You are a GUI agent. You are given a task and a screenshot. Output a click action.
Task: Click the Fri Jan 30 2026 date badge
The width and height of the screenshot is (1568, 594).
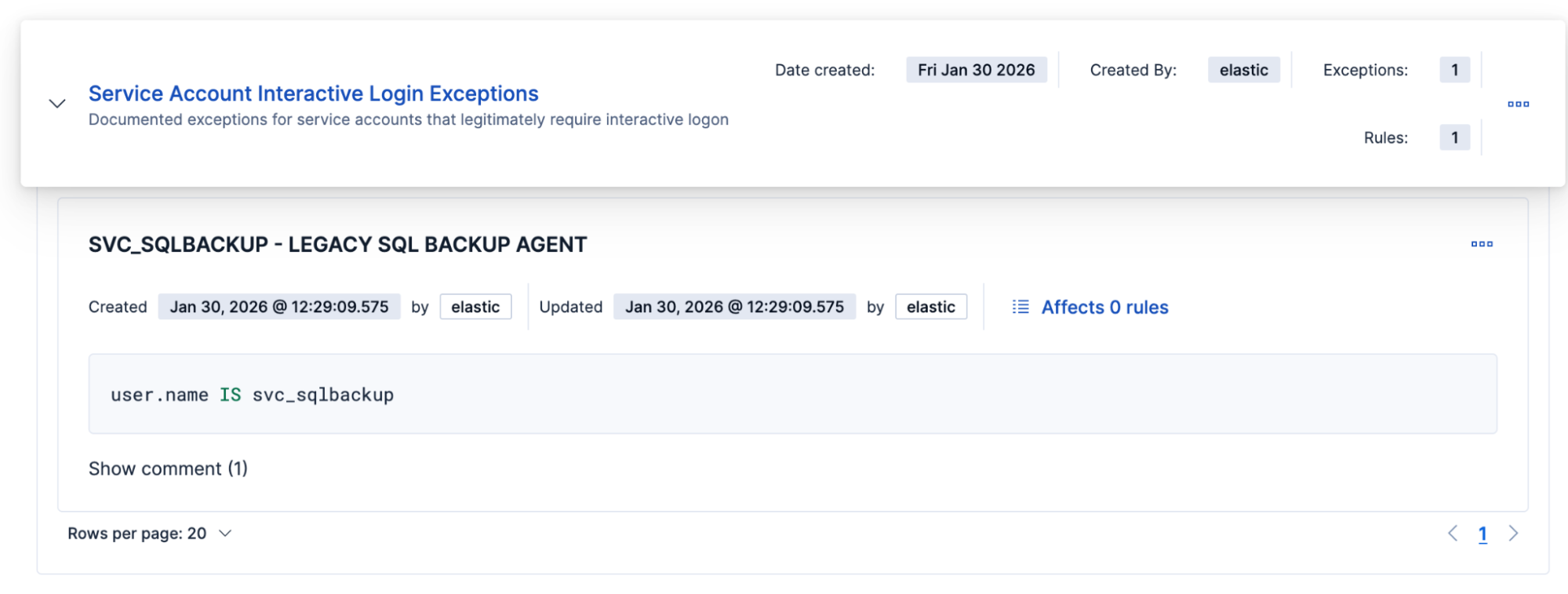977,70
